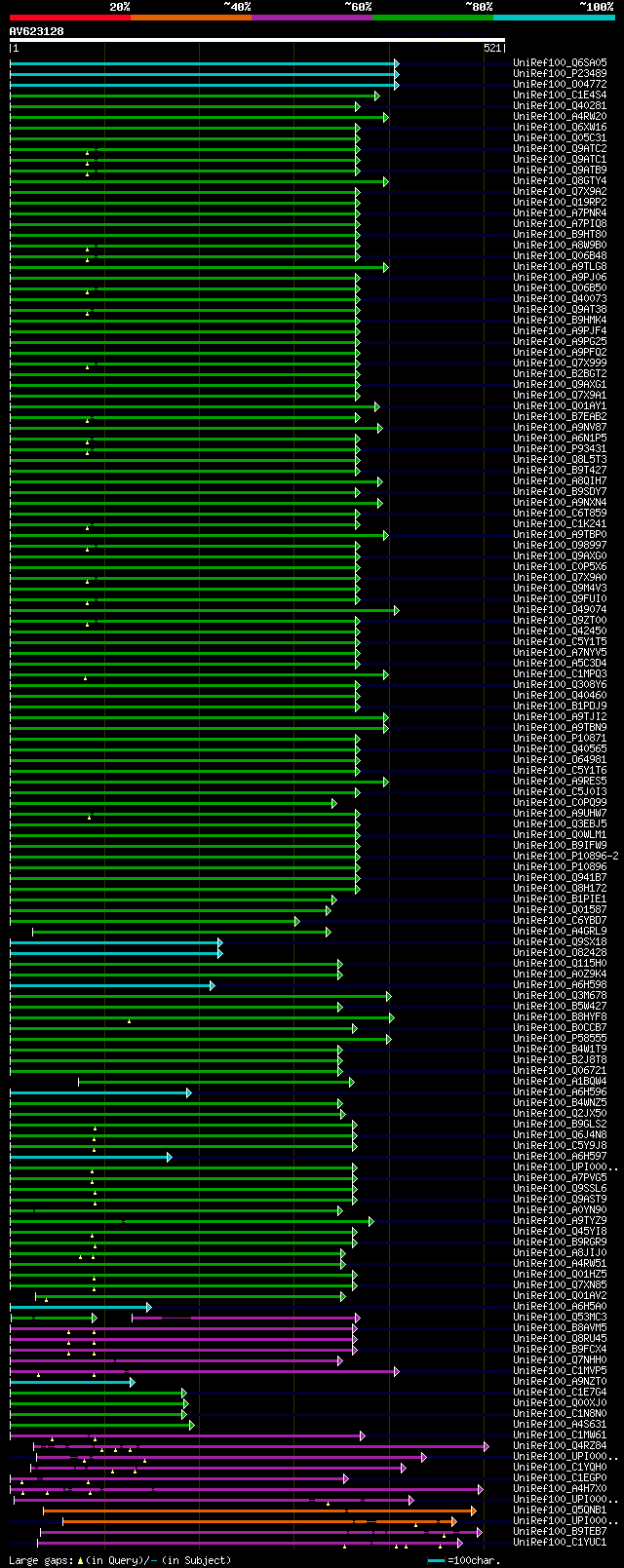Select label UniRef100_Q9ATB9
Image resolution: width=624 pixels, height=1568 pixels.
point(560,171)
